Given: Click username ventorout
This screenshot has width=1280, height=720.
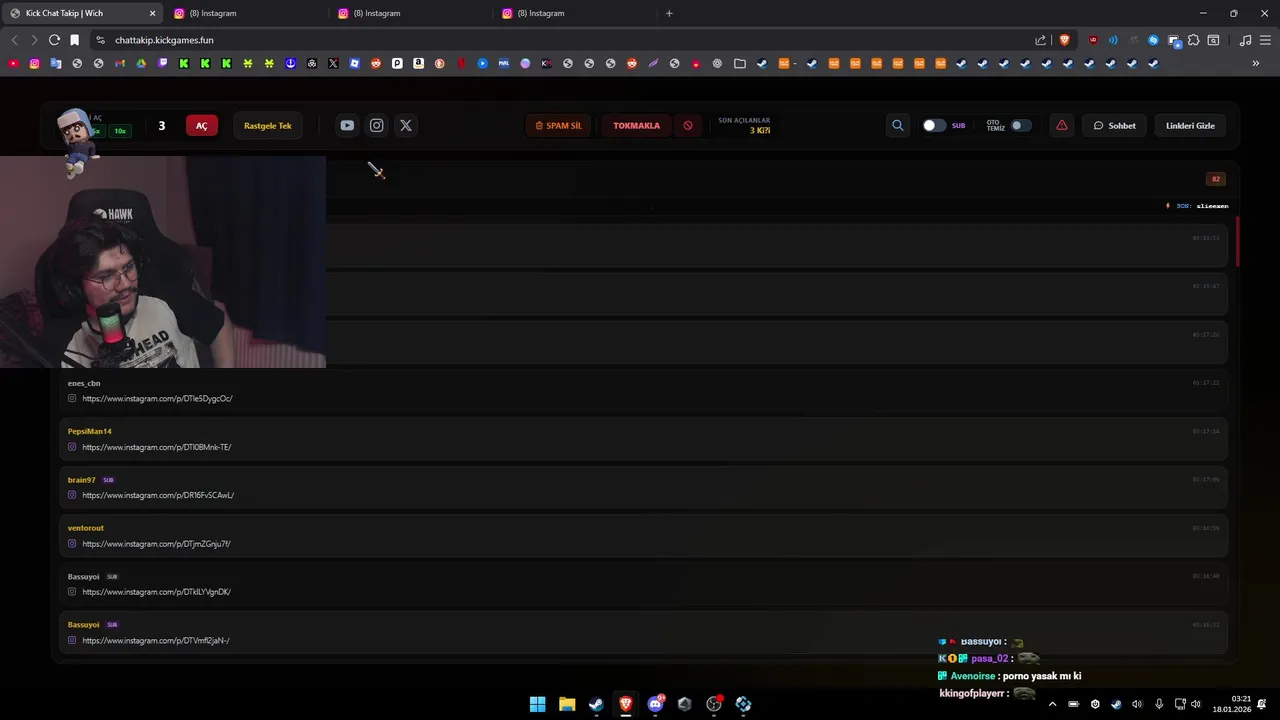Looking at the screenshot, I should click(x=86, y=528).
